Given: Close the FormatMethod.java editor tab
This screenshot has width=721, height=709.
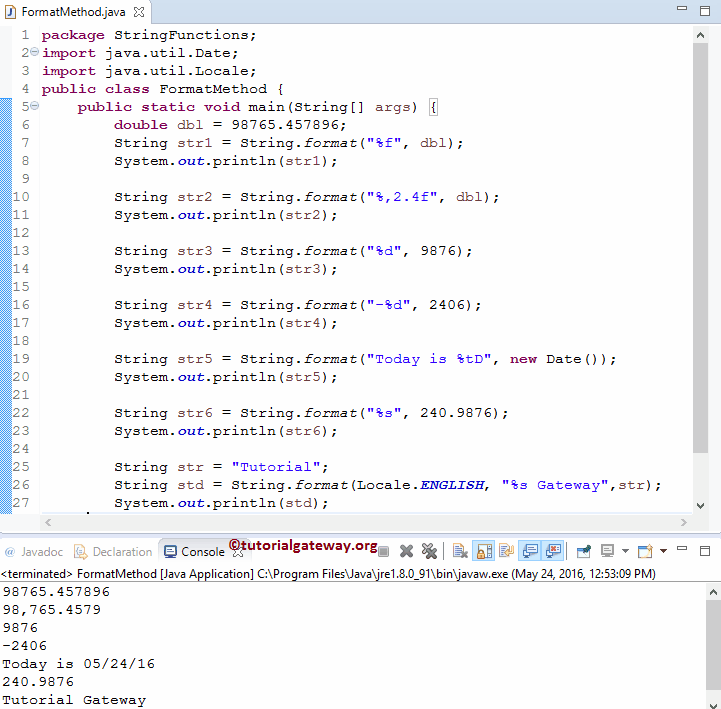Looking at the screenshot, I should 138,12.
